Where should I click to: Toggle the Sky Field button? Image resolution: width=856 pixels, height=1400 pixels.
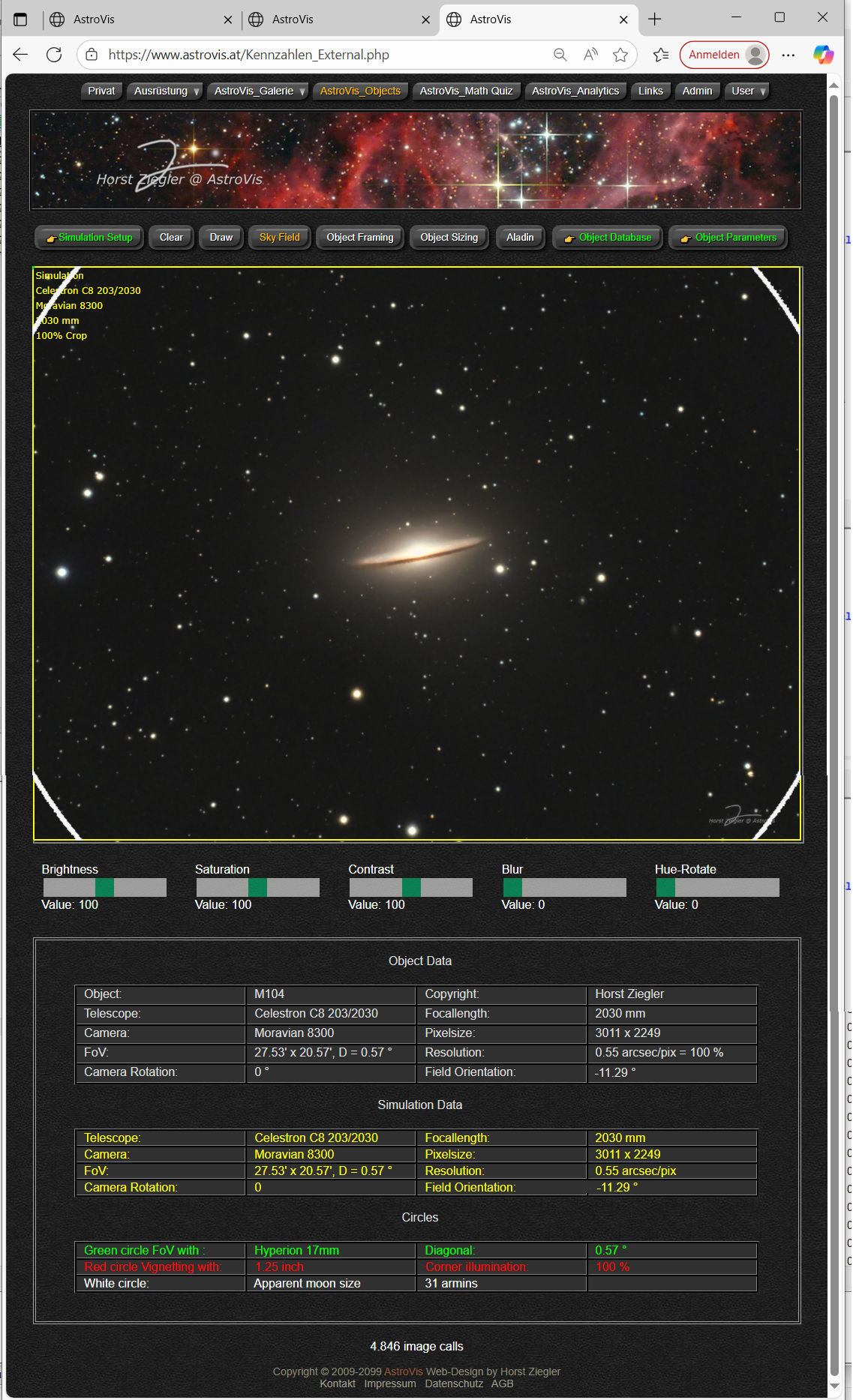pos(279,238)
